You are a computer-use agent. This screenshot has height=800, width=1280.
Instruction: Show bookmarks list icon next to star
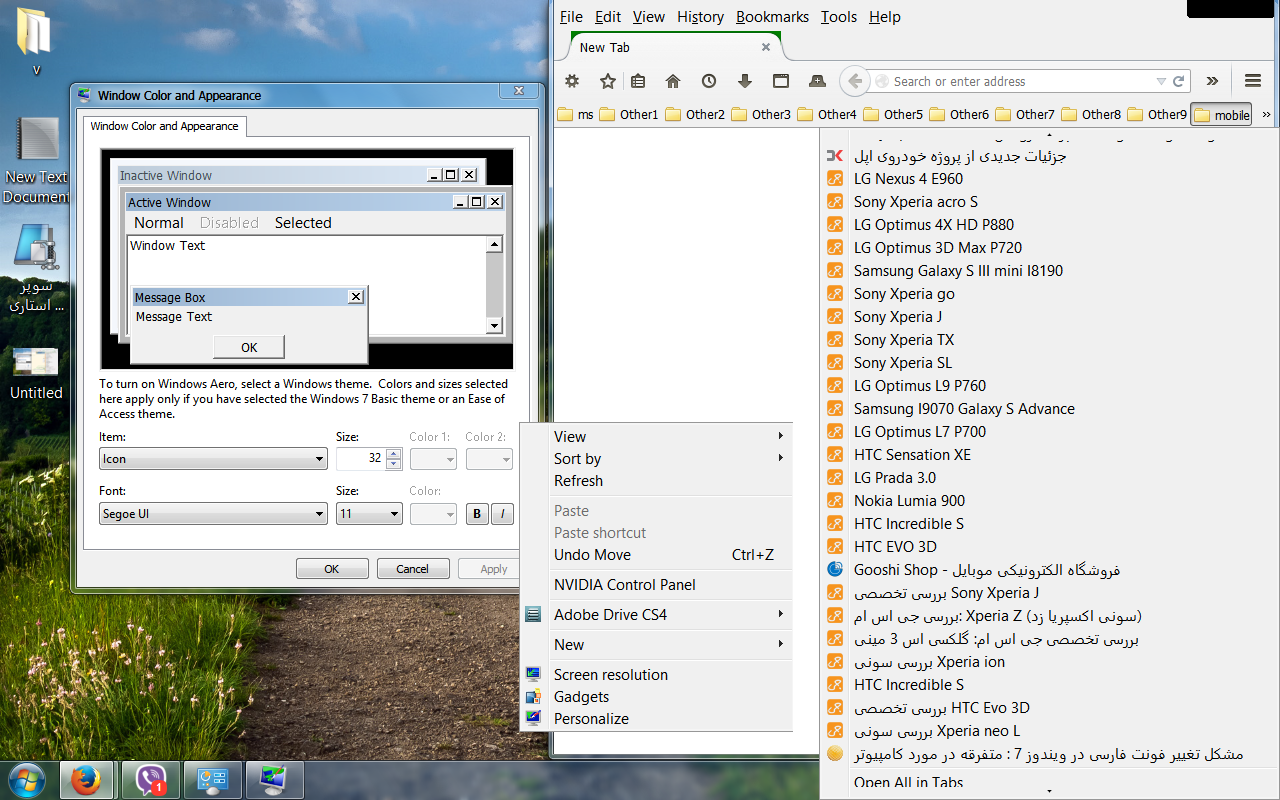pos(638,81)
